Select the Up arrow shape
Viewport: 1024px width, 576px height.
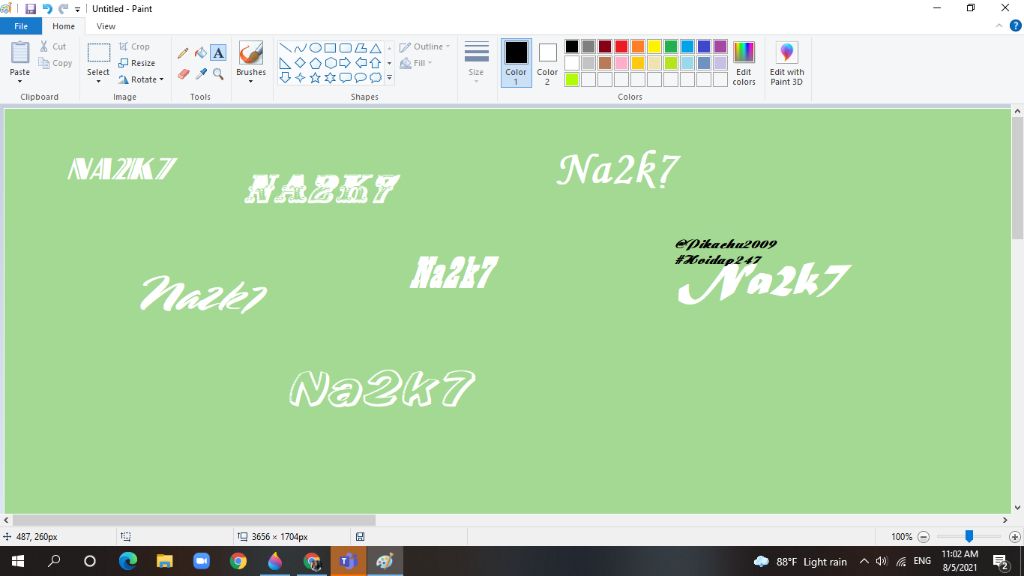pos(376,63)
